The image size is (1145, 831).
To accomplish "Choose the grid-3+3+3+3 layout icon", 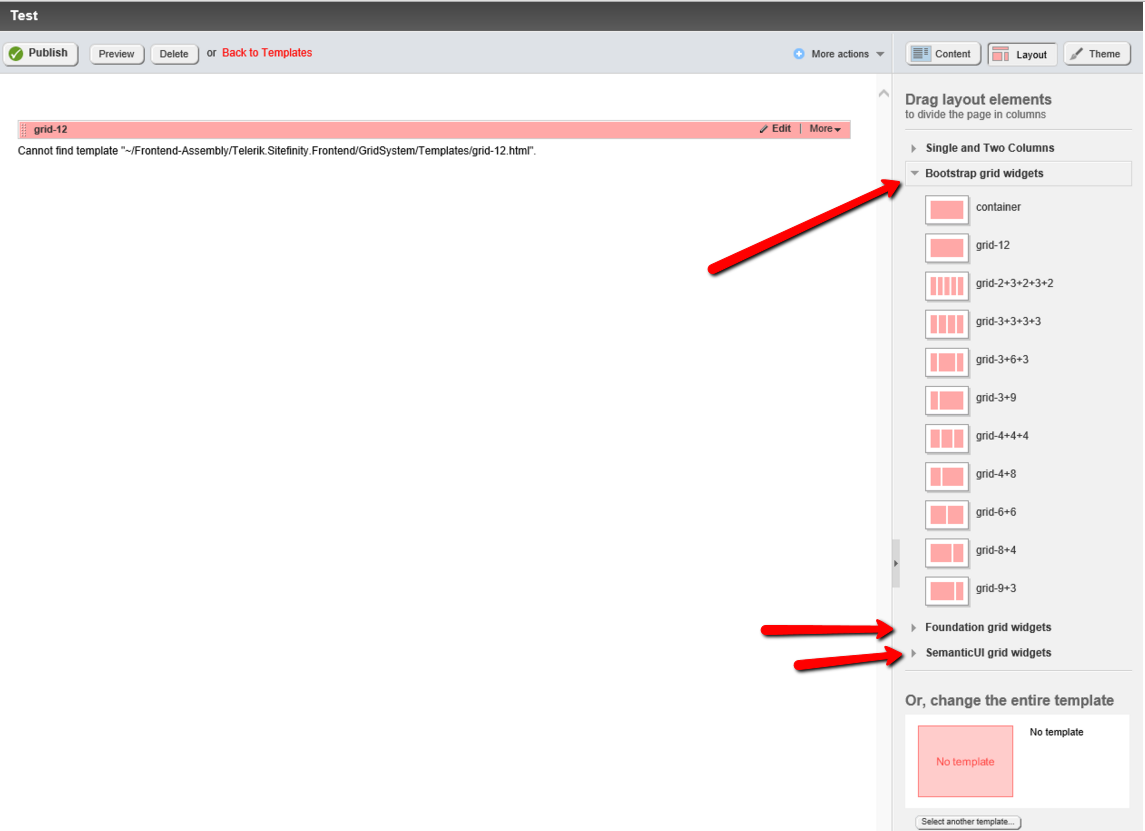I will [946, 323].
